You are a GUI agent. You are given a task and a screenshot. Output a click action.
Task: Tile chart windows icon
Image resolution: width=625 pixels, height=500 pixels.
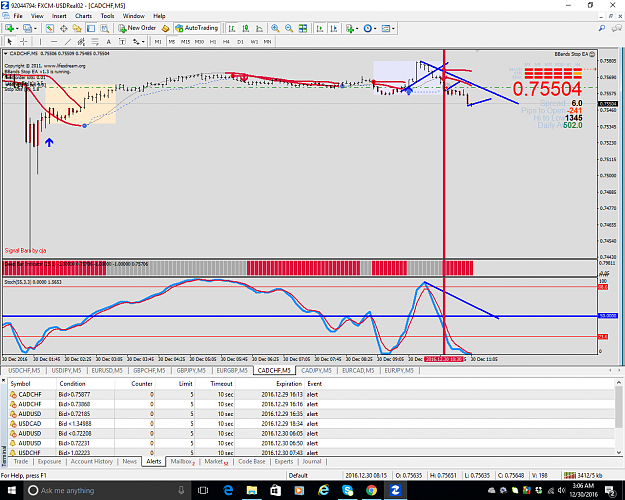click(x=303, y=28)
